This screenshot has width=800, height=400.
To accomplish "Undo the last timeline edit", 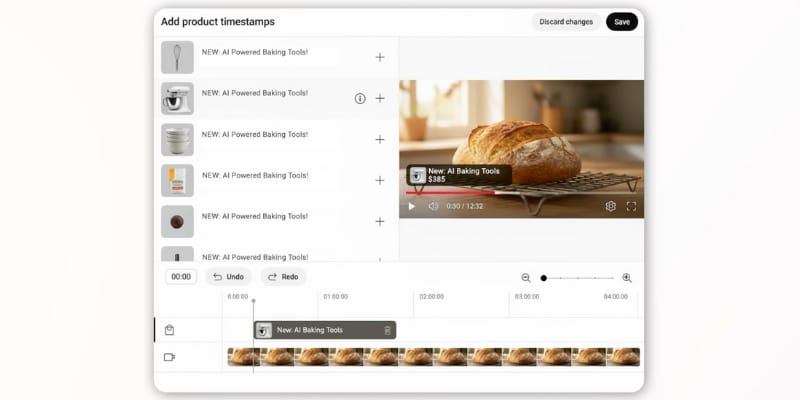I will coord(229,277).
